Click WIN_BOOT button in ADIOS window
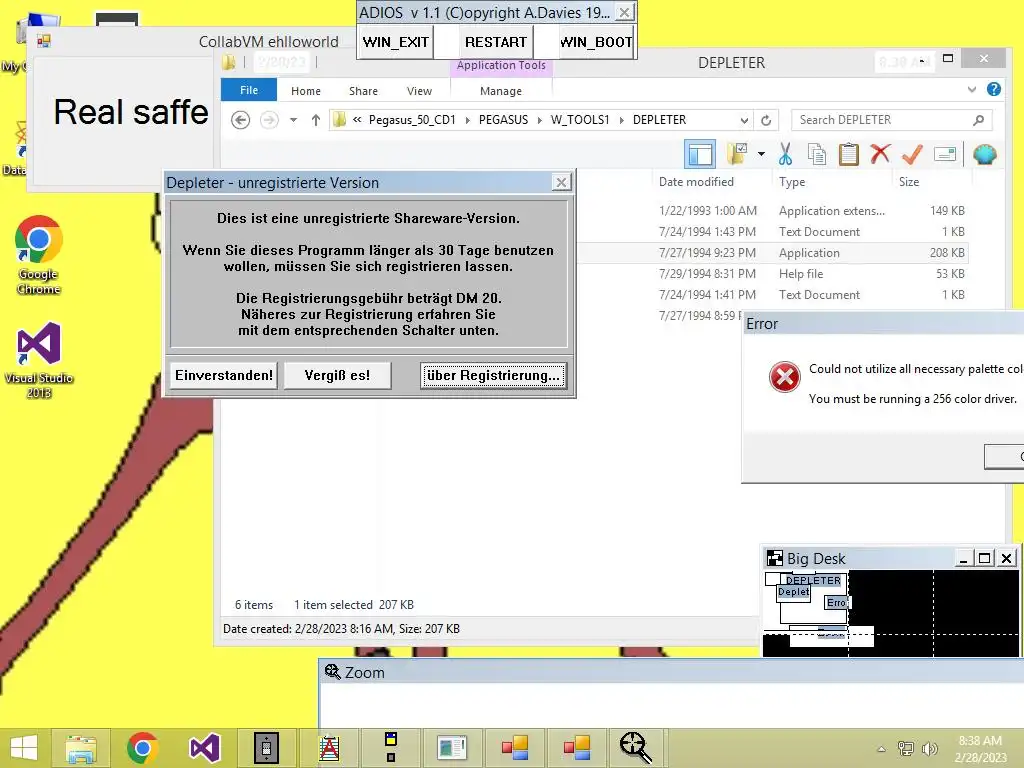The width and height of the screenshot is (1024, 768). point(596,42)
